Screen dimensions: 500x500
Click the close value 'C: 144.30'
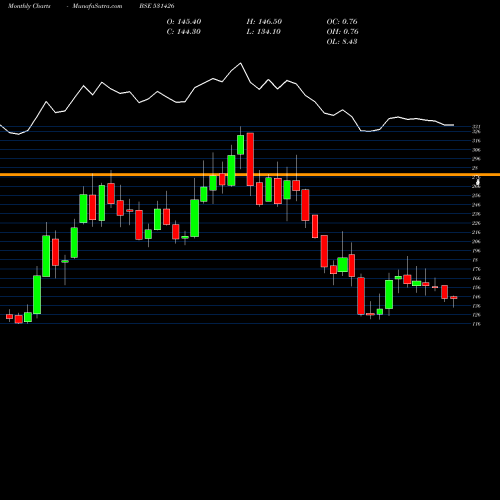pos(183,32)
